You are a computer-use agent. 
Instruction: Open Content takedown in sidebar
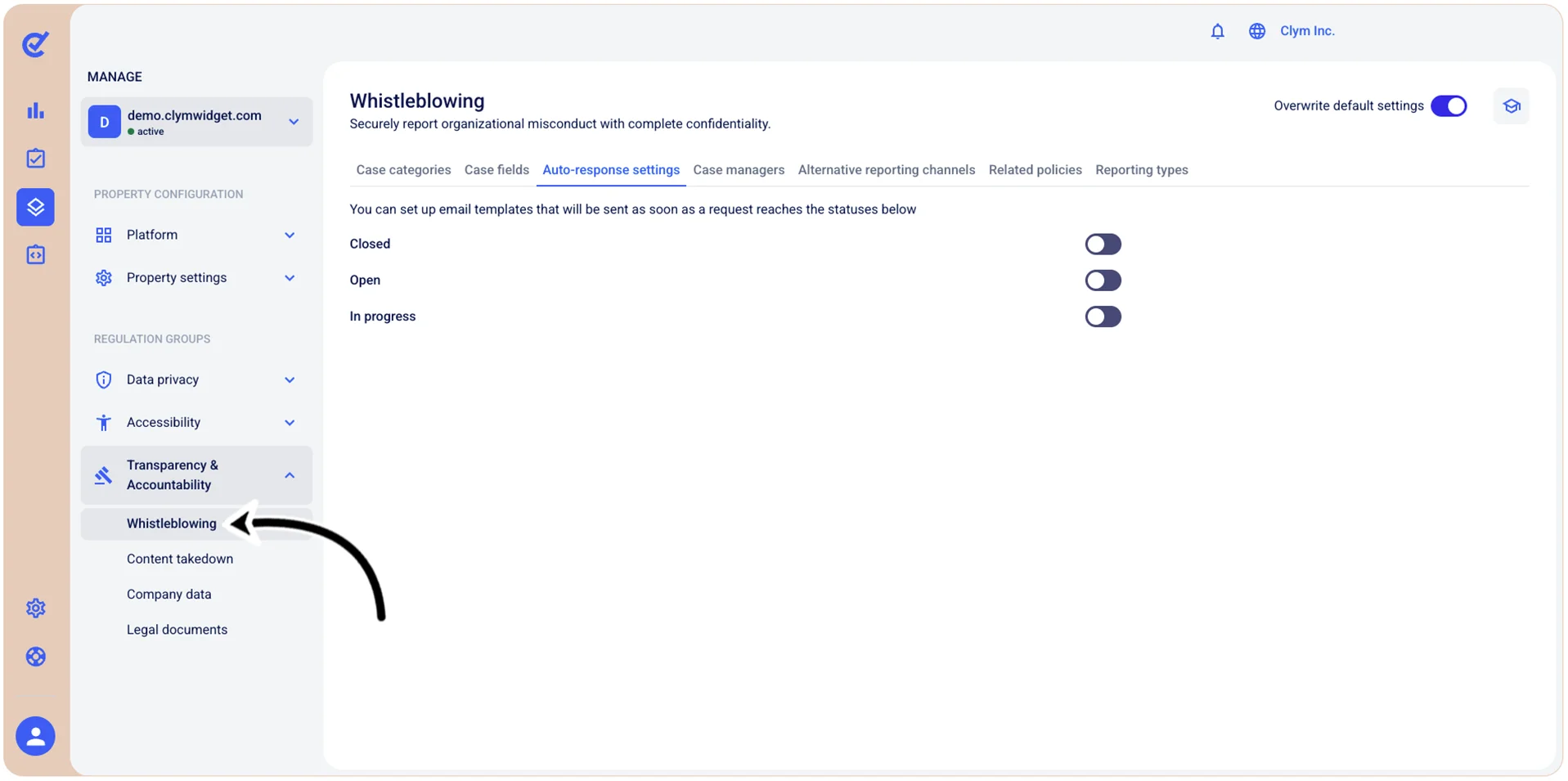180,559
